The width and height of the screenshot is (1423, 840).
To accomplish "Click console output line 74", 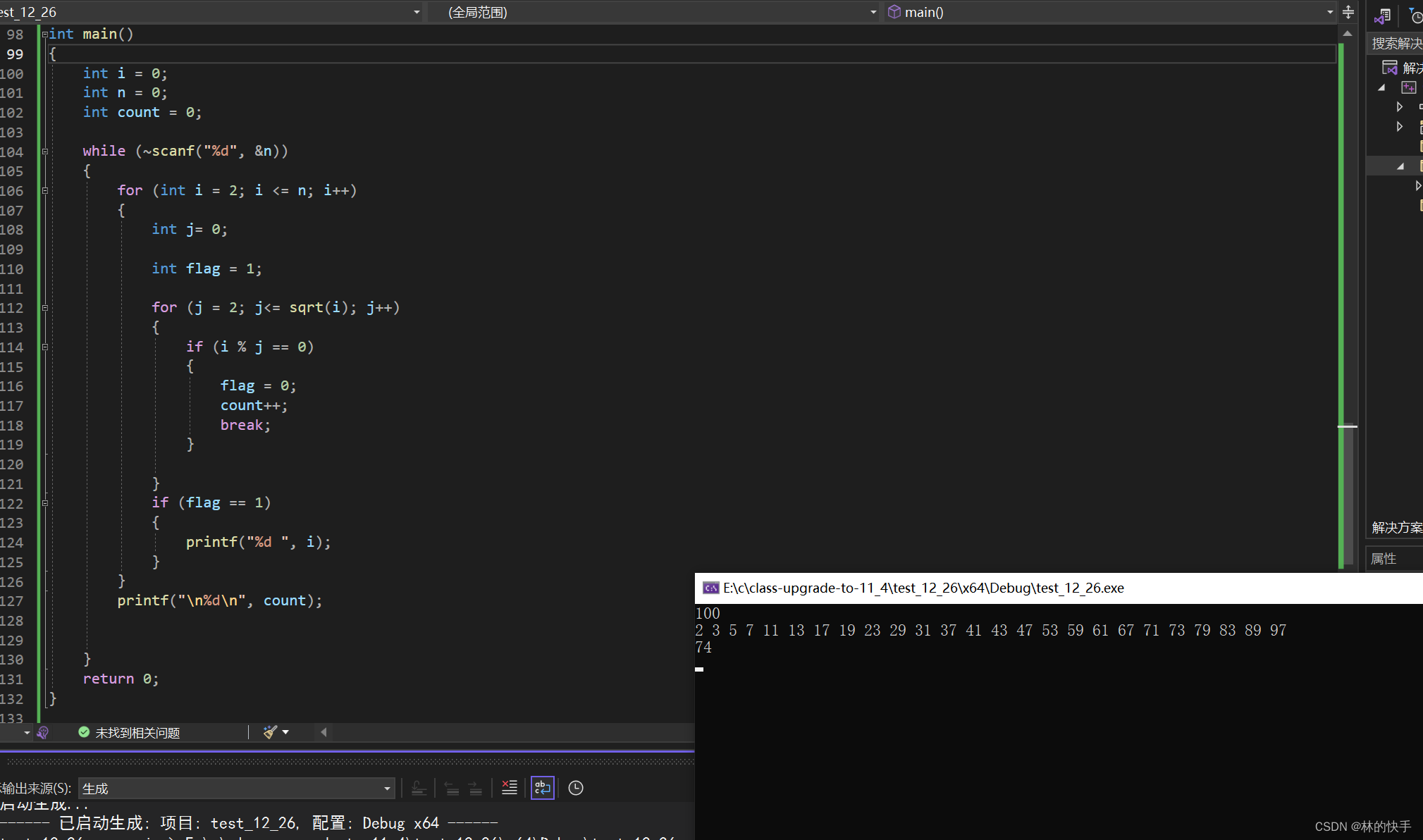I will (x=703, y=648).
